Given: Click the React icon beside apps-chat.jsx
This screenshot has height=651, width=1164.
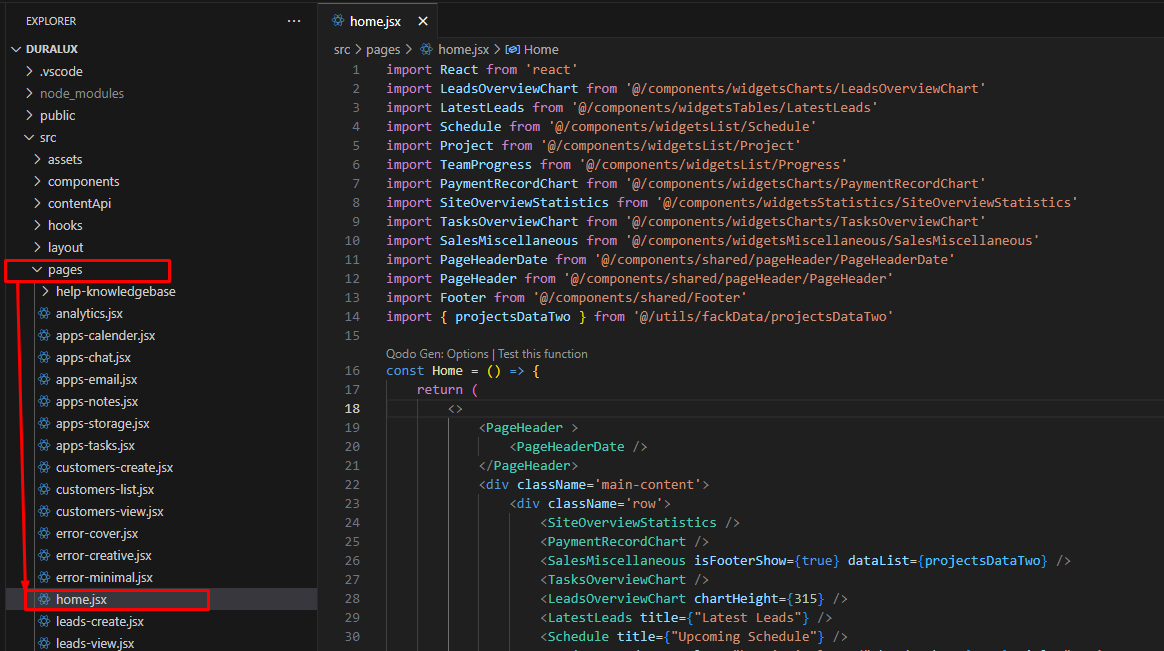Looking at the screenshot, I should tap(45, 357).
